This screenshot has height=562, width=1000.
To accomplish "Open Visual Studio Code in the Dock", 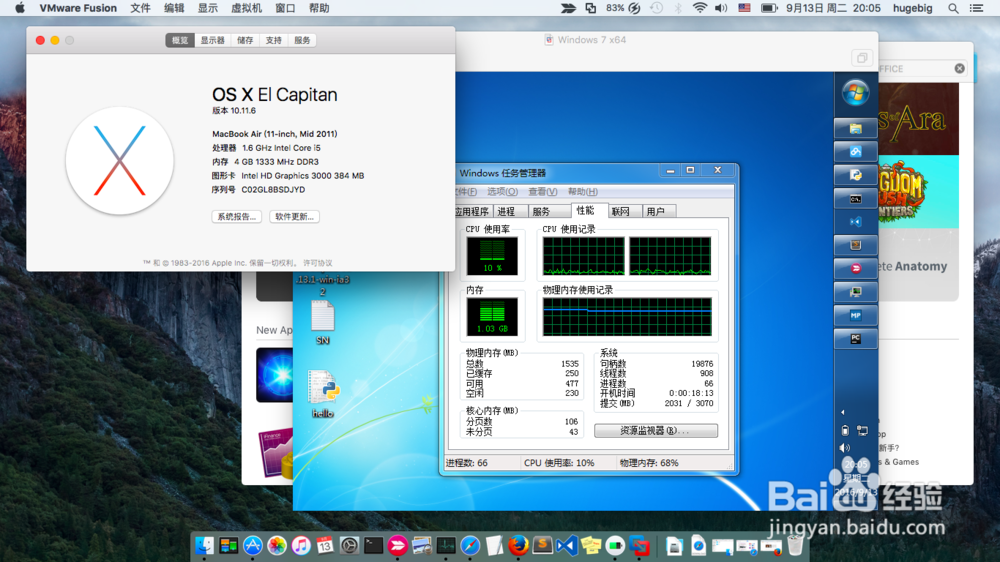I will (566, 545).
